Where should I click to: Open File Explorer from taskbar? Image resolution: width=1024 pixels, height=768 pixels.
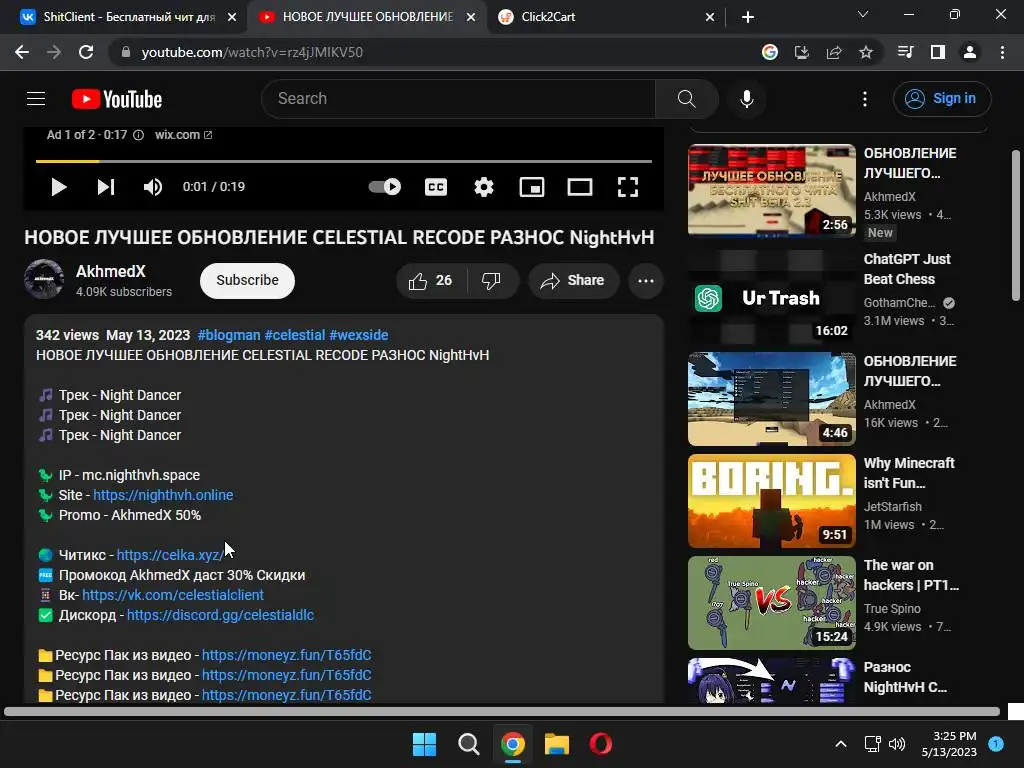click(557, 744)
